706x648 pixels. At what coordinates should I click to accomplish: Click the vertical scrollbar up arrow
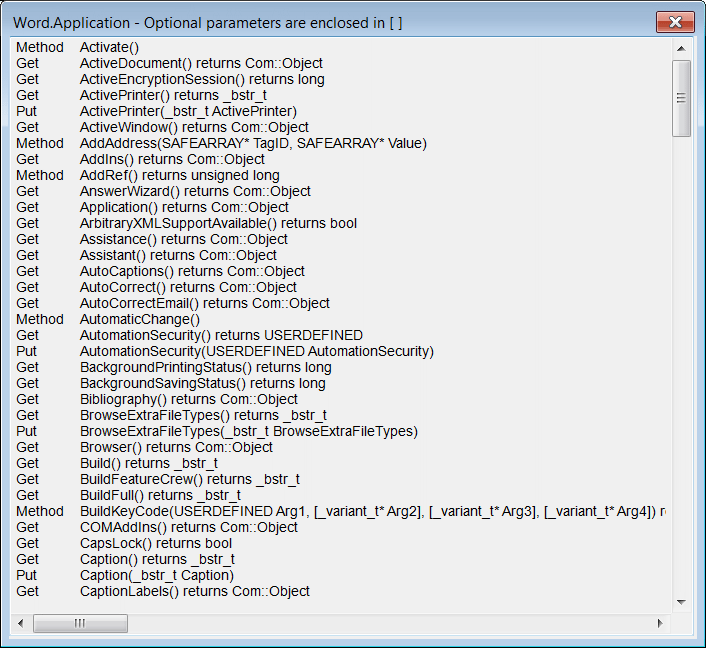(x=681, y=48)
